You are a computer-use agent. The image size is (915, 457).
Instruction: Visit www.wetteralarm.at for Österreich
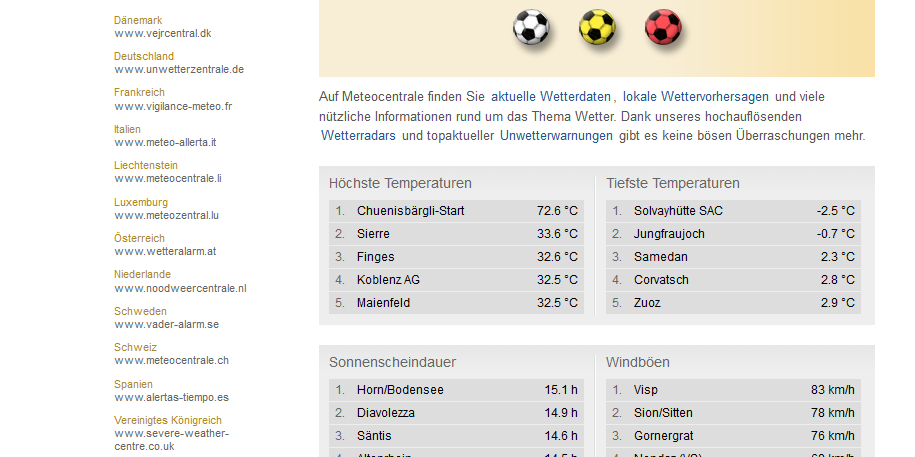click(x=165, y=251)
